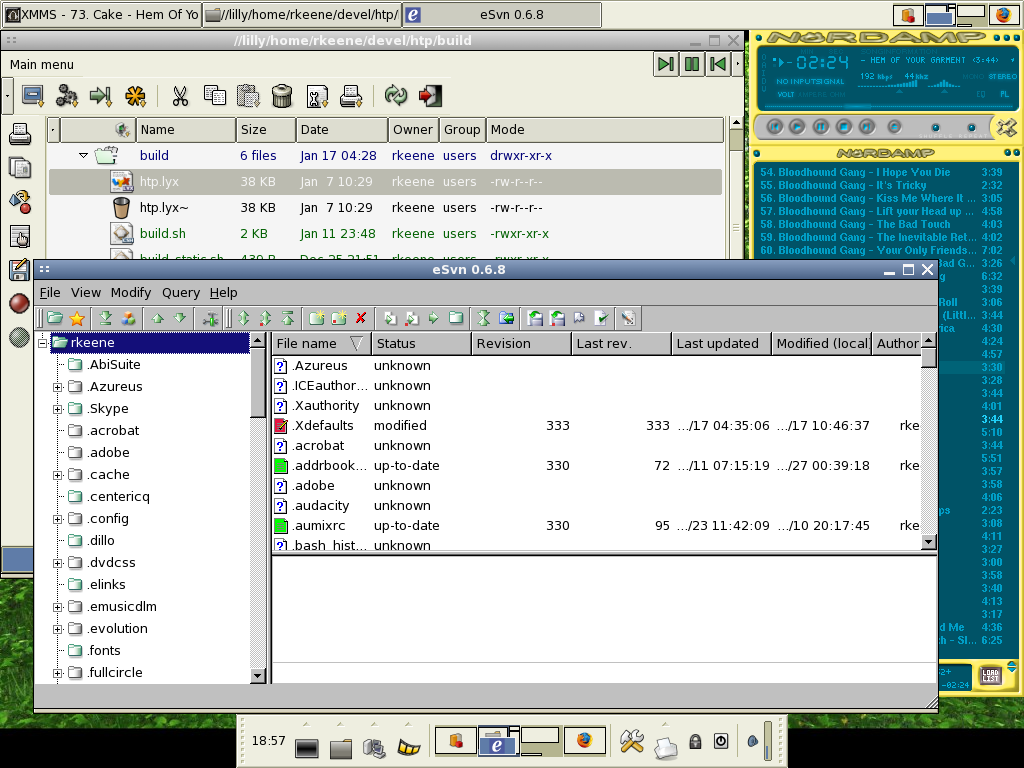Viewport: 1024px width, 768px height.
Task: Expand the .cache folder in the tree
Action: tap(57, 475)
